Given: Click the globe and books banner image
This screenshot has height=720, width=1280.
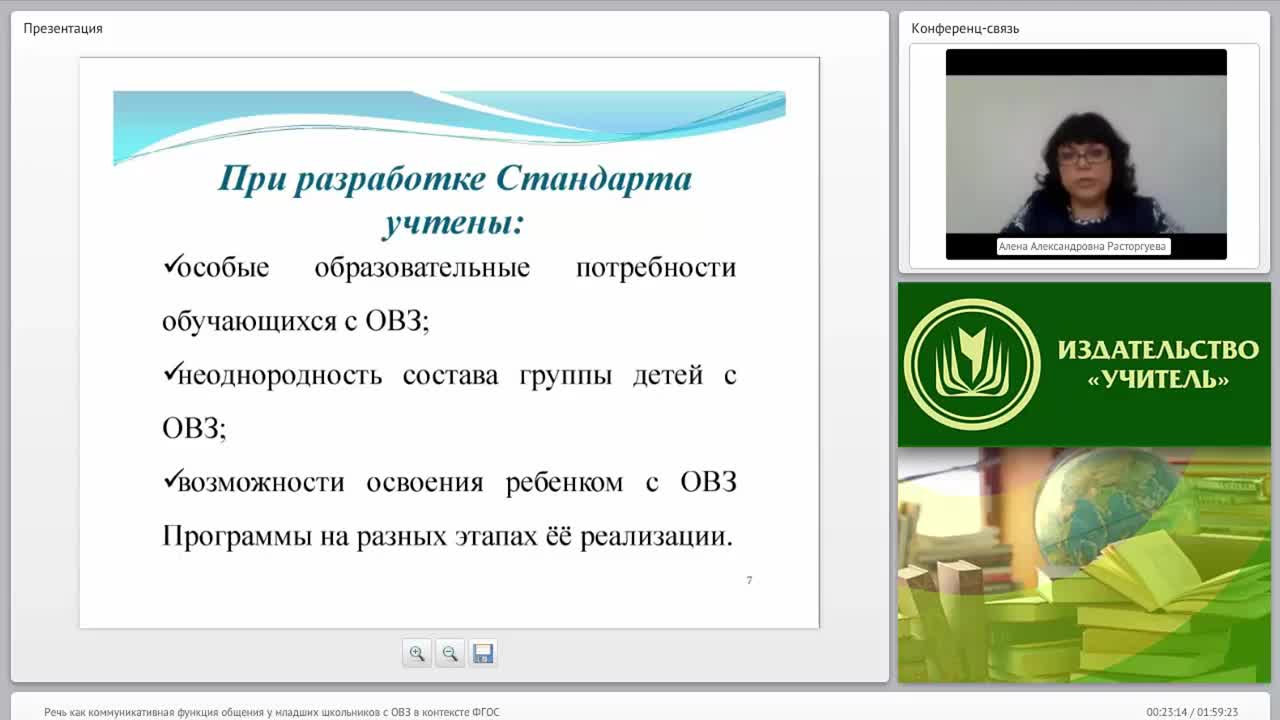Looking at the screenshot, I should [1084, 565].
